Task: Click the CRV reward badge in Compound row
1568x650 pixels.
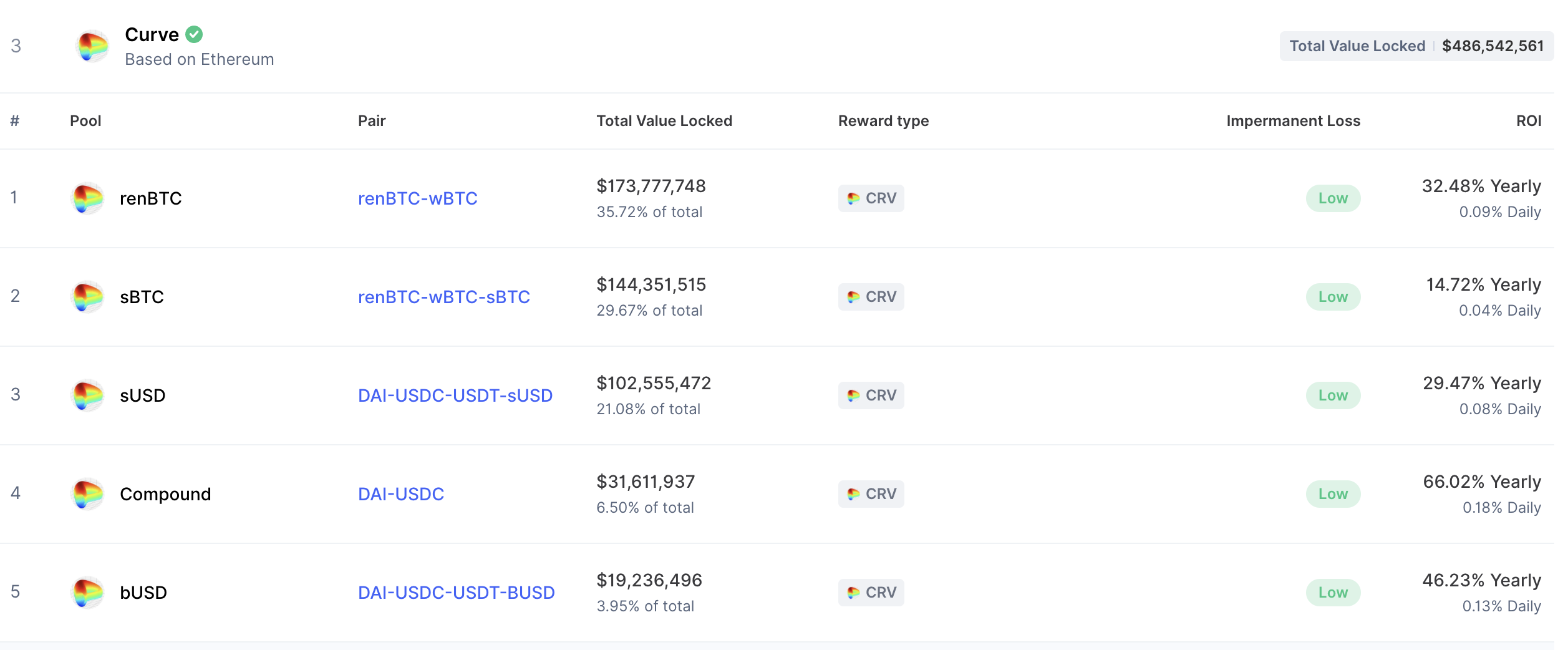Action: pos(871,494)
